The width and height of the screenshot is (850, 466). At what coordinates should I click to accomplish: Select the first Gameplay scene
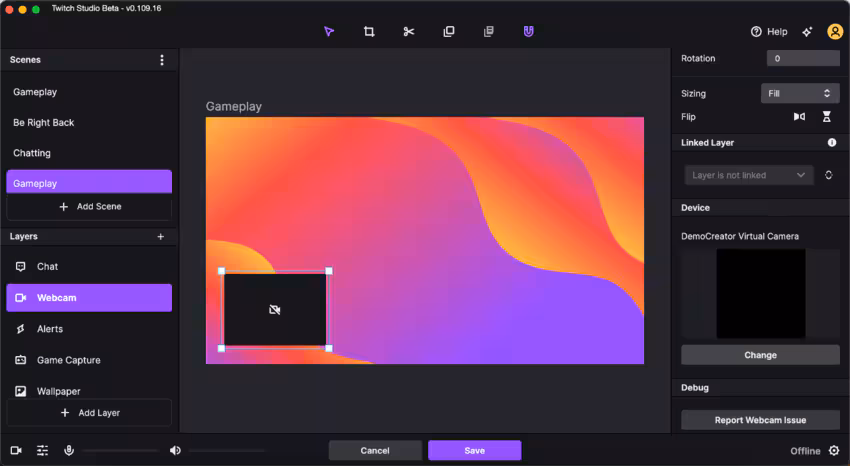tap(89, 92)
